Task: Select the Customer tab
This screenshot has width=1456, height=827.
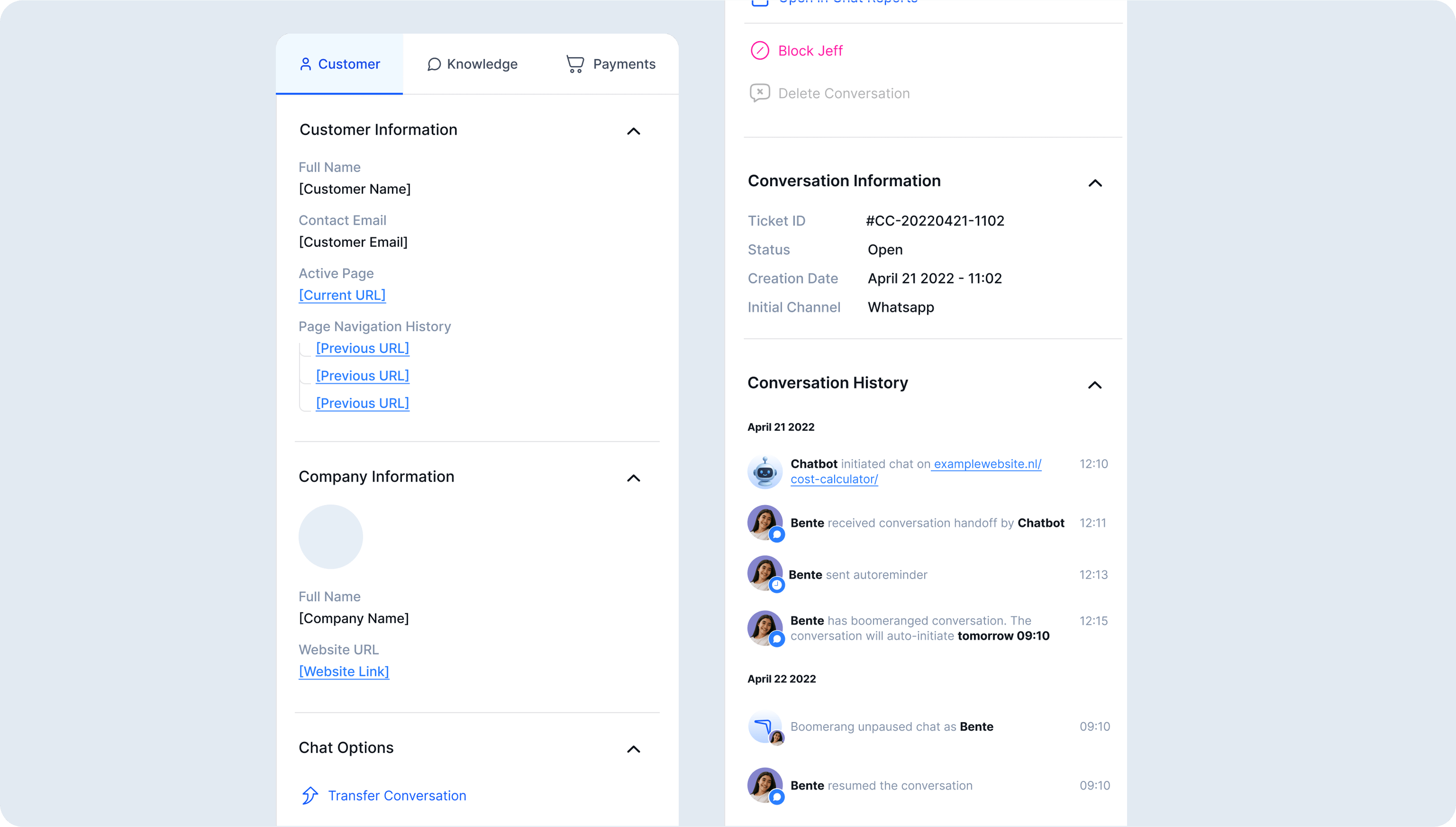Action: [x=339, y=64]
